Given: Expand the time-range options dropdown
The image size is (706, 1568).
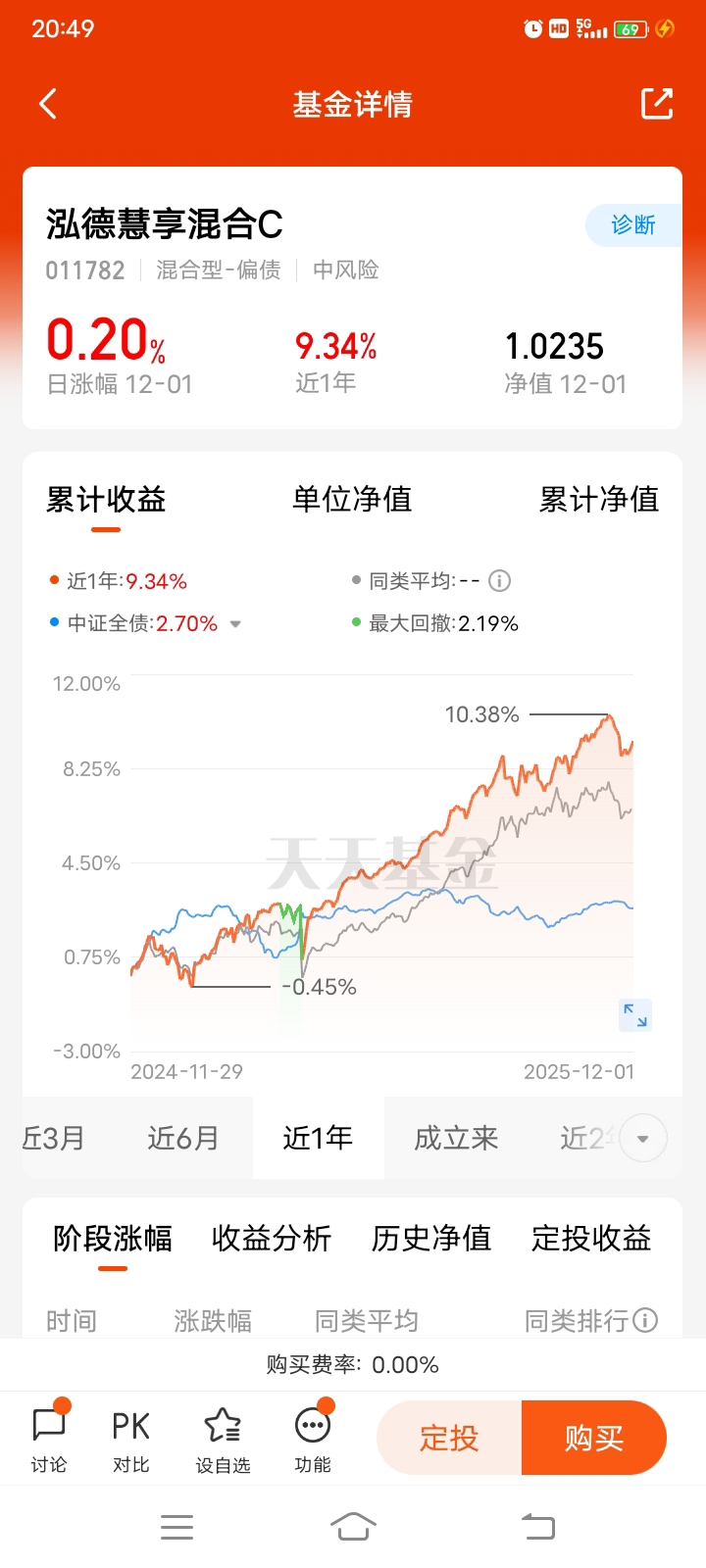Looking at the screenshot, I should click(643, 1139).
